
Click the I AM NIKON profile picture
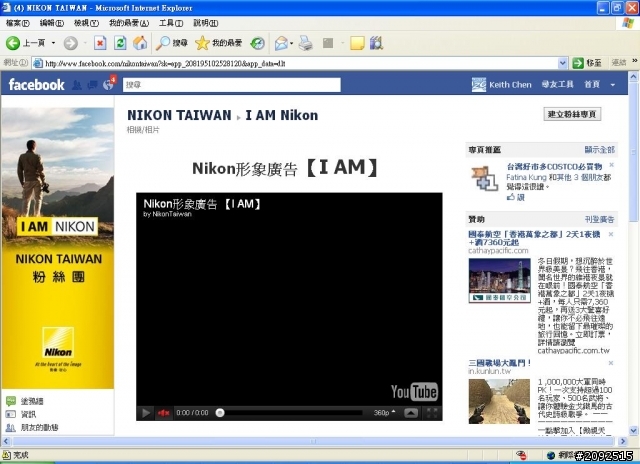coord(58,248)
